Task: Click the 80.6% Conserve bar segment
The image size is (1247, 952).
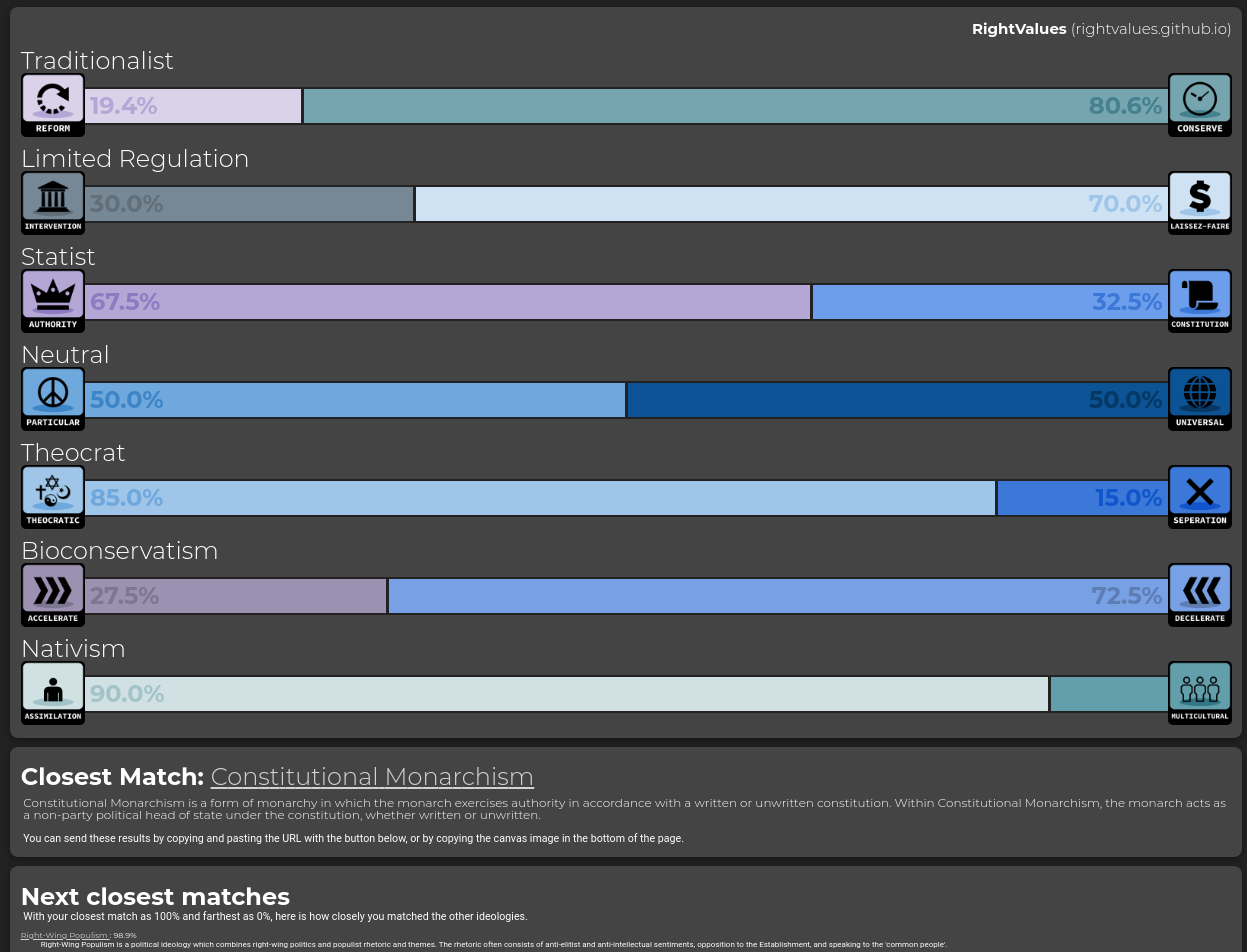Action: [735, 106]
